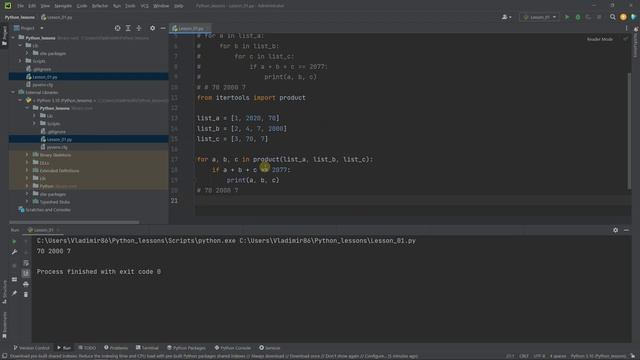640x360 pixels.
Task: Open Run panel settings gear
Action: pos(615,230)
